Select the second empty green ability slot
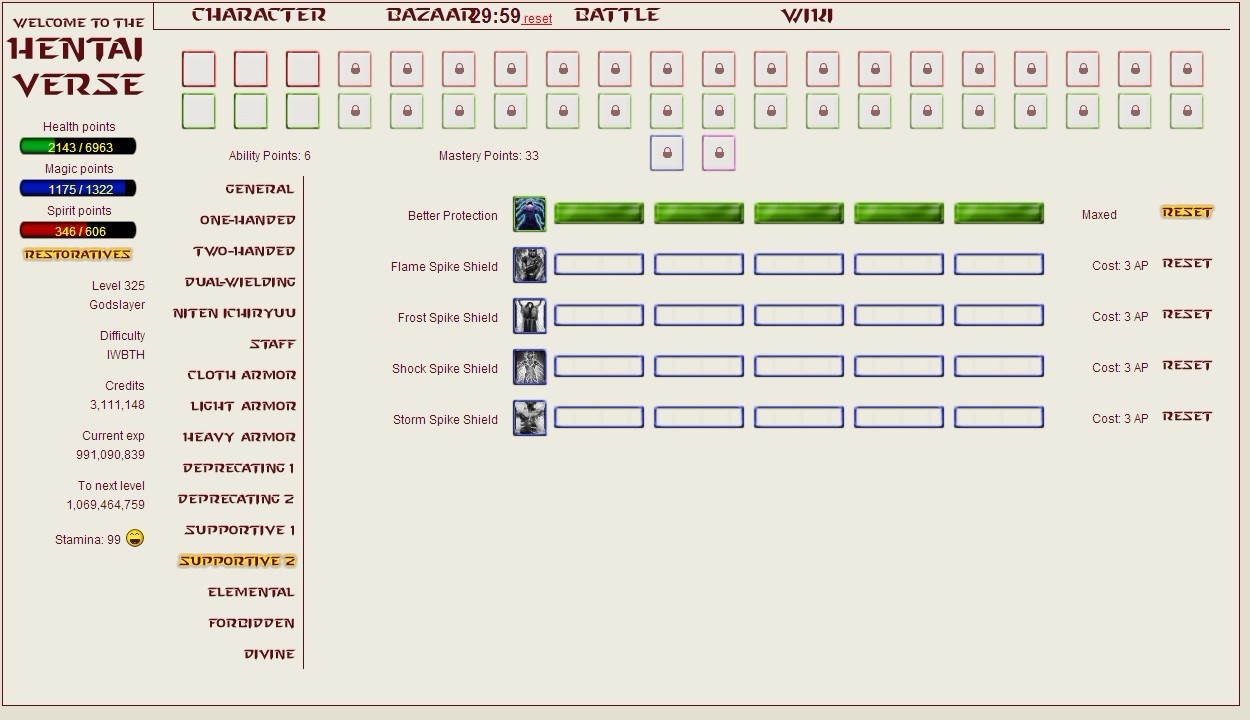The image size is (1250, 720). click(x=251, y=111)
